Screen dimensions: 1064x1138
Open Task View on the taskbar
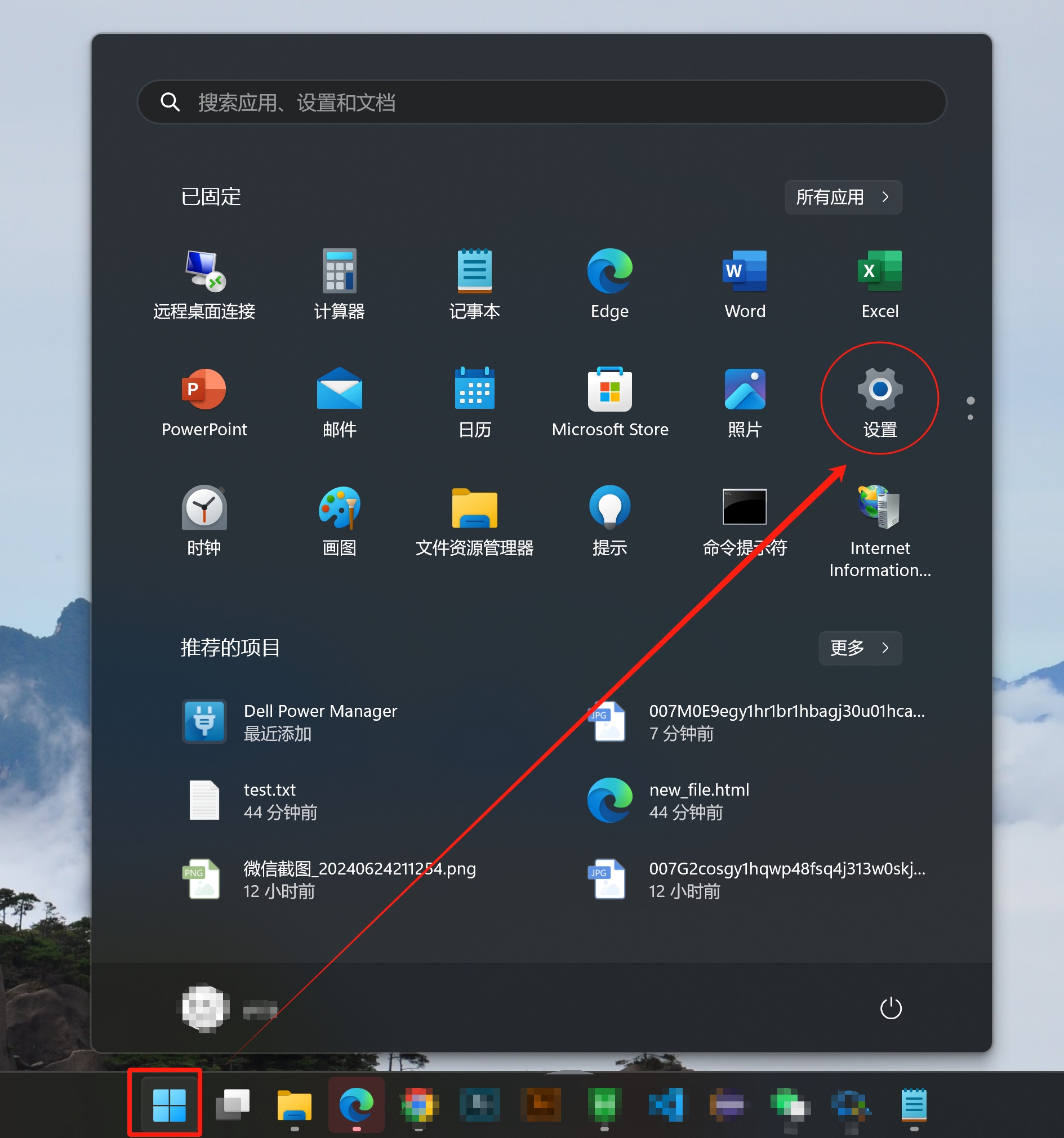(x=232, y=1104)
